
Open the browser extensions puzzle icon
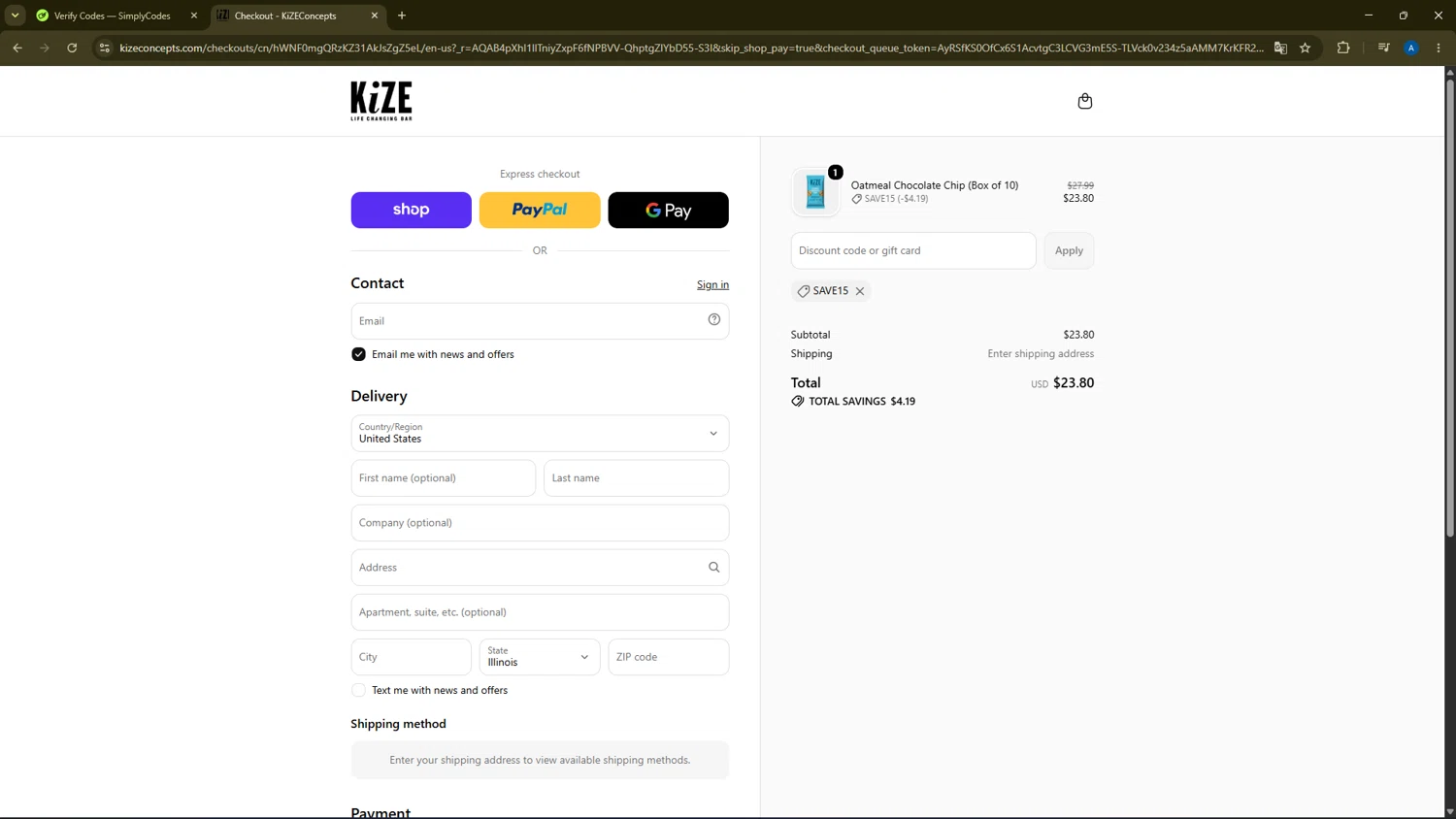click(1343, 48)
